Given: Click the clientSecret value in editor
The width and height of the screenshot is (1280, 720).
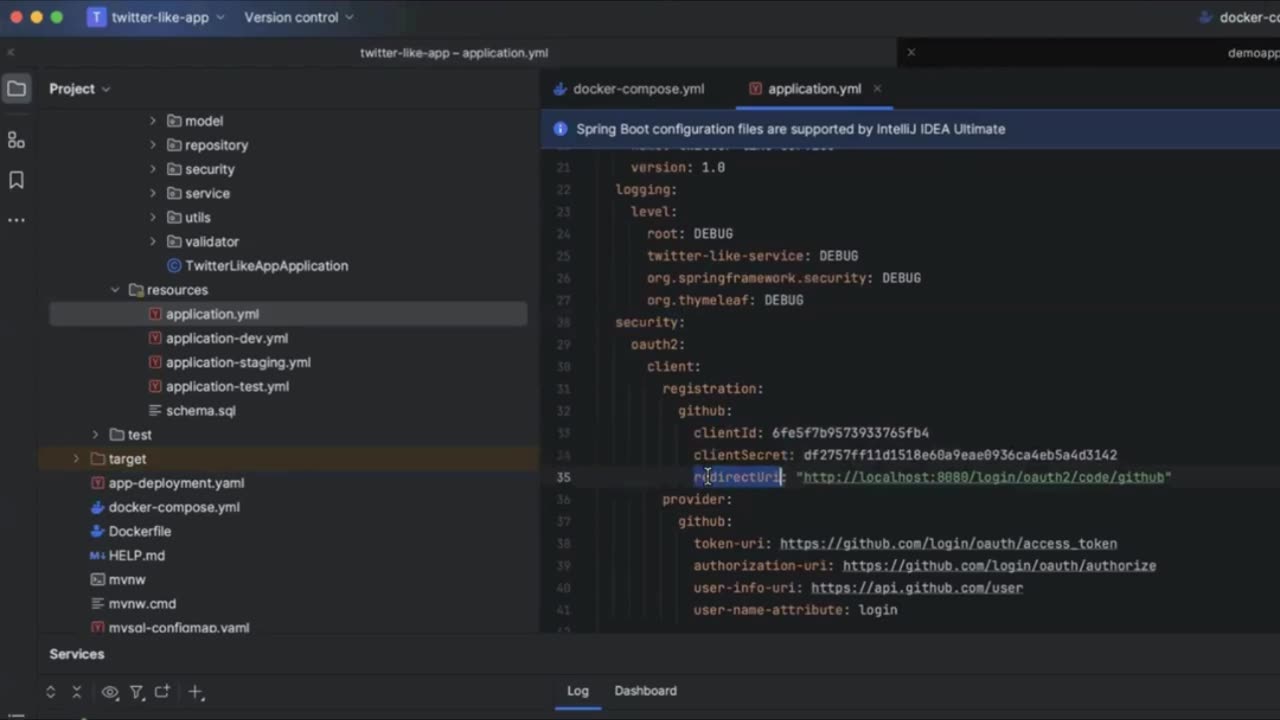Looking at the screenshot, I should tap(960, 455).
